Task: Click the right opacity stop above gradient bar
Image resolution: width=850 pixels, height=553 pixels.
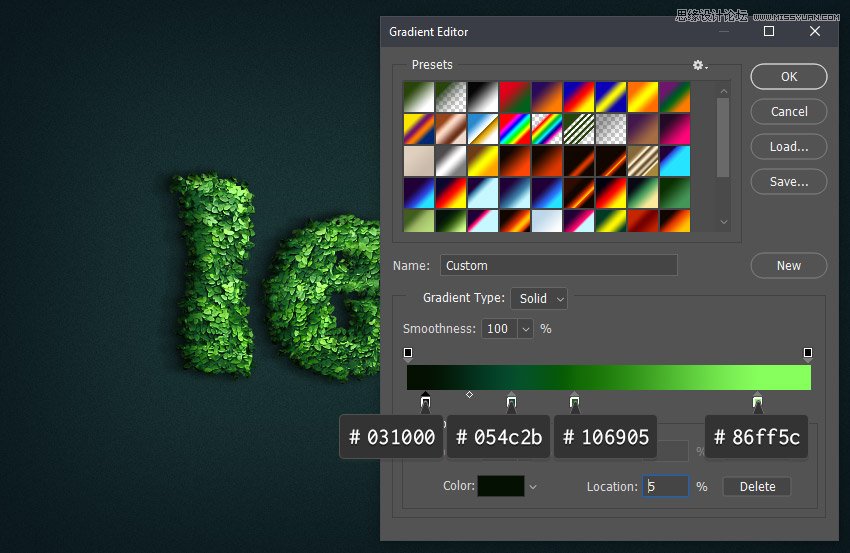Action: (808, 353)
